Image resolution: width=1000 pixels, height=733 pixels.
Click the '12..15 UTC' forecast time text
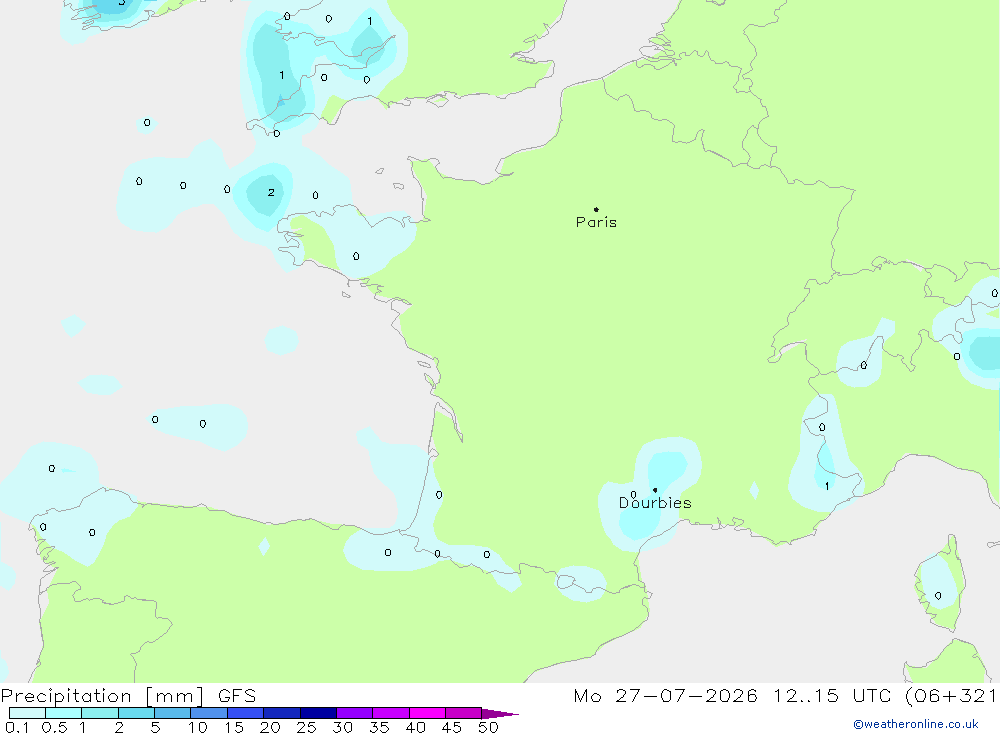[x=832, y=696]
